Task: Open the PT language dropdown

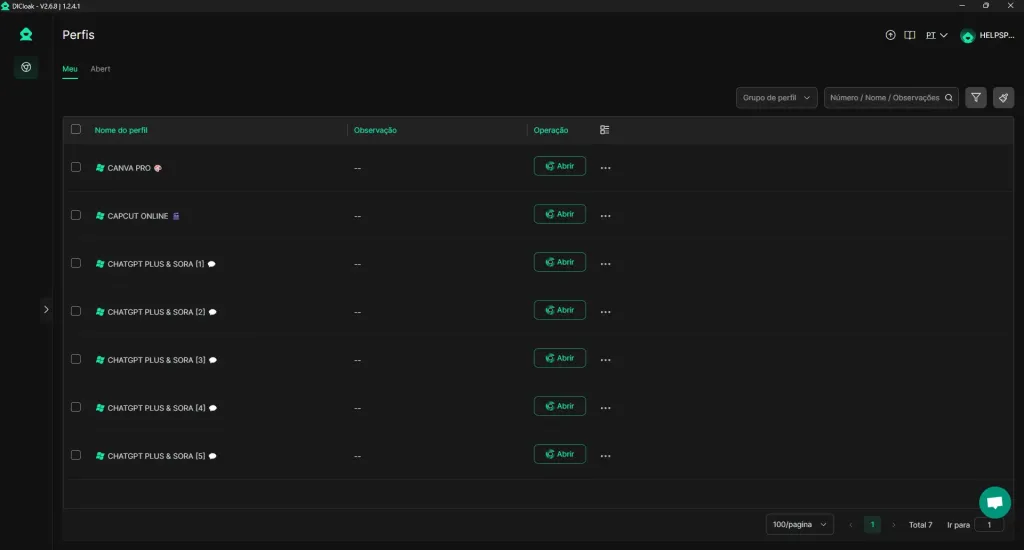Action: (x=936, y=35)
